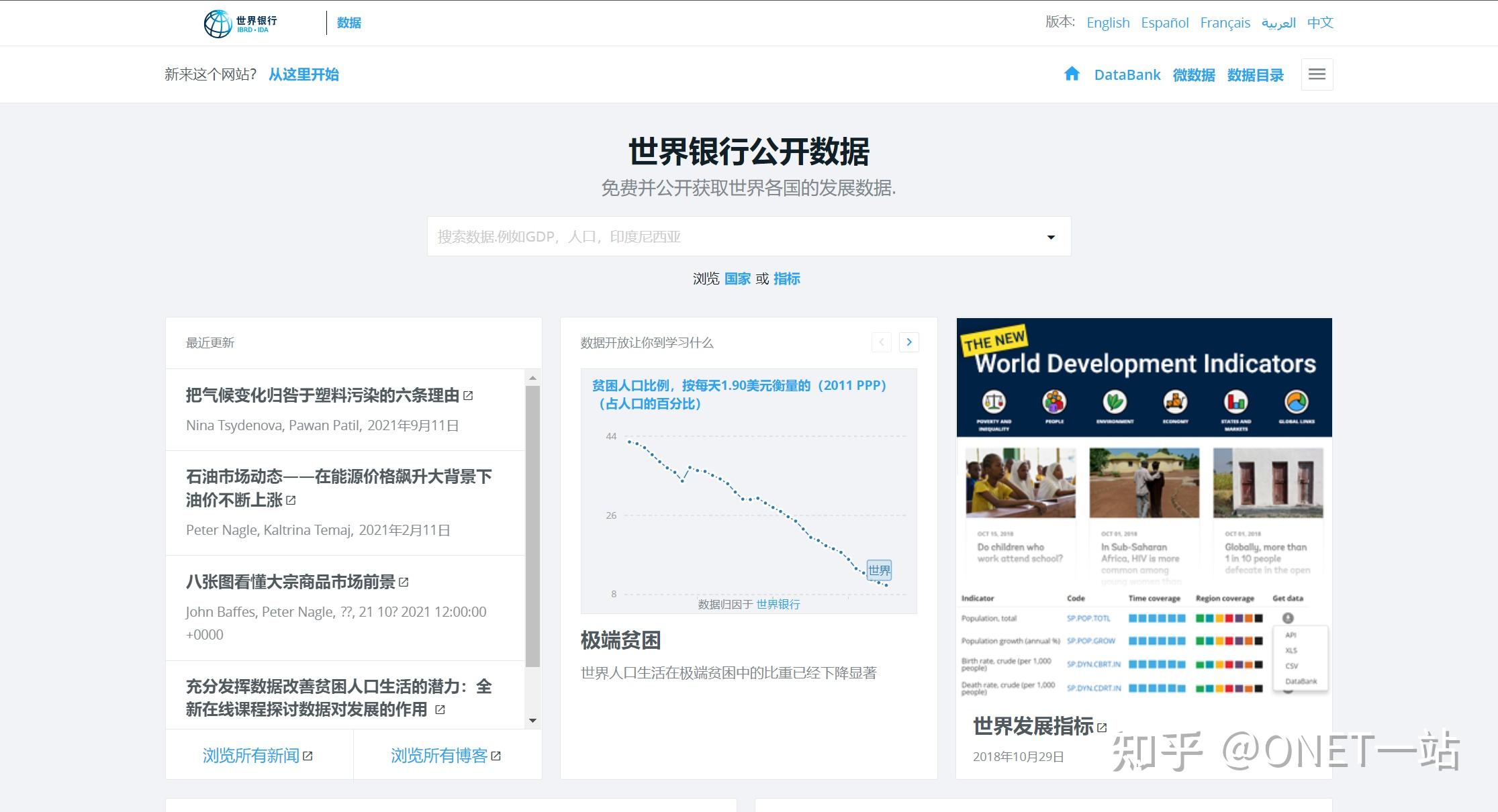Switch to Français version
Image resolution: width=1498 pixels, height=812 pixels.
click(1225, 23)
